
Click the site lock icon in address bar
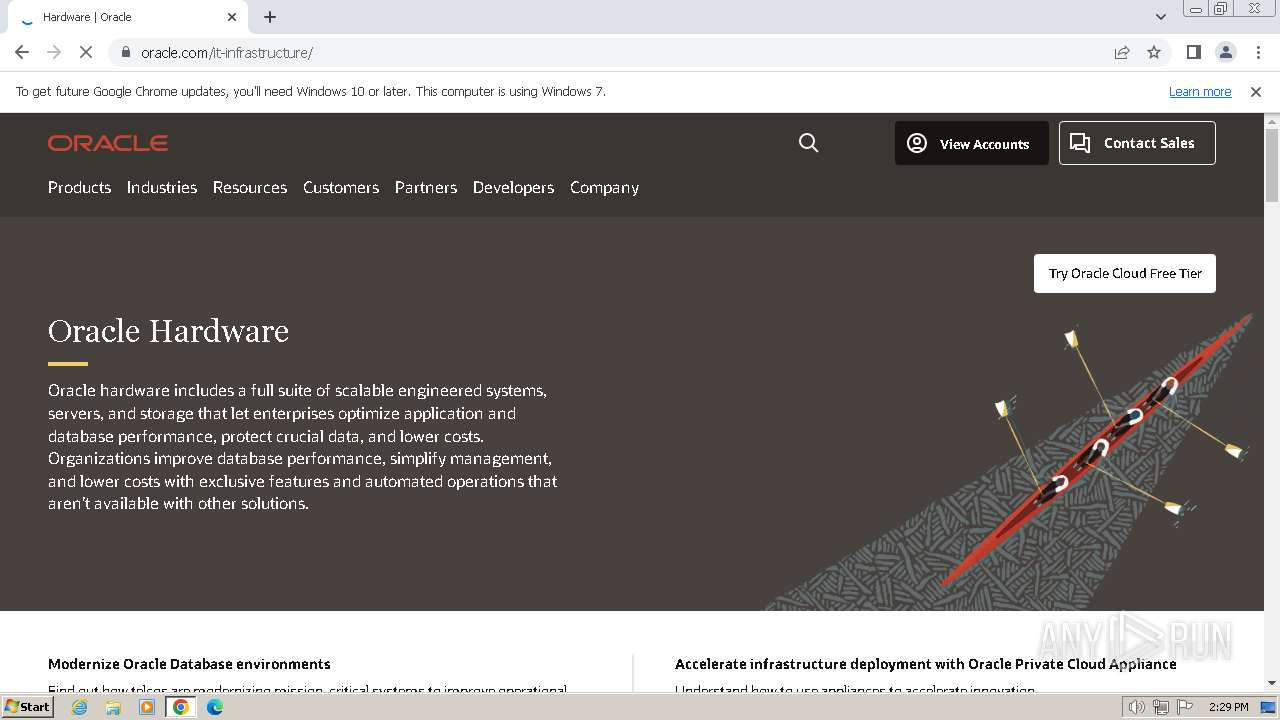click(x=125, y=52)
